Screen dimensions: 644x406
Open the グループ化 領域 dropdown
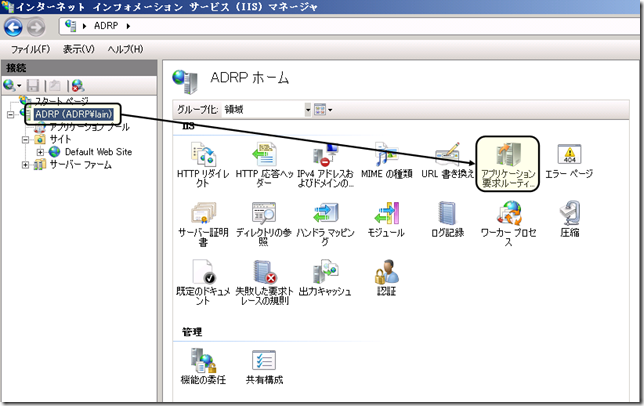[x=267, y=110]
